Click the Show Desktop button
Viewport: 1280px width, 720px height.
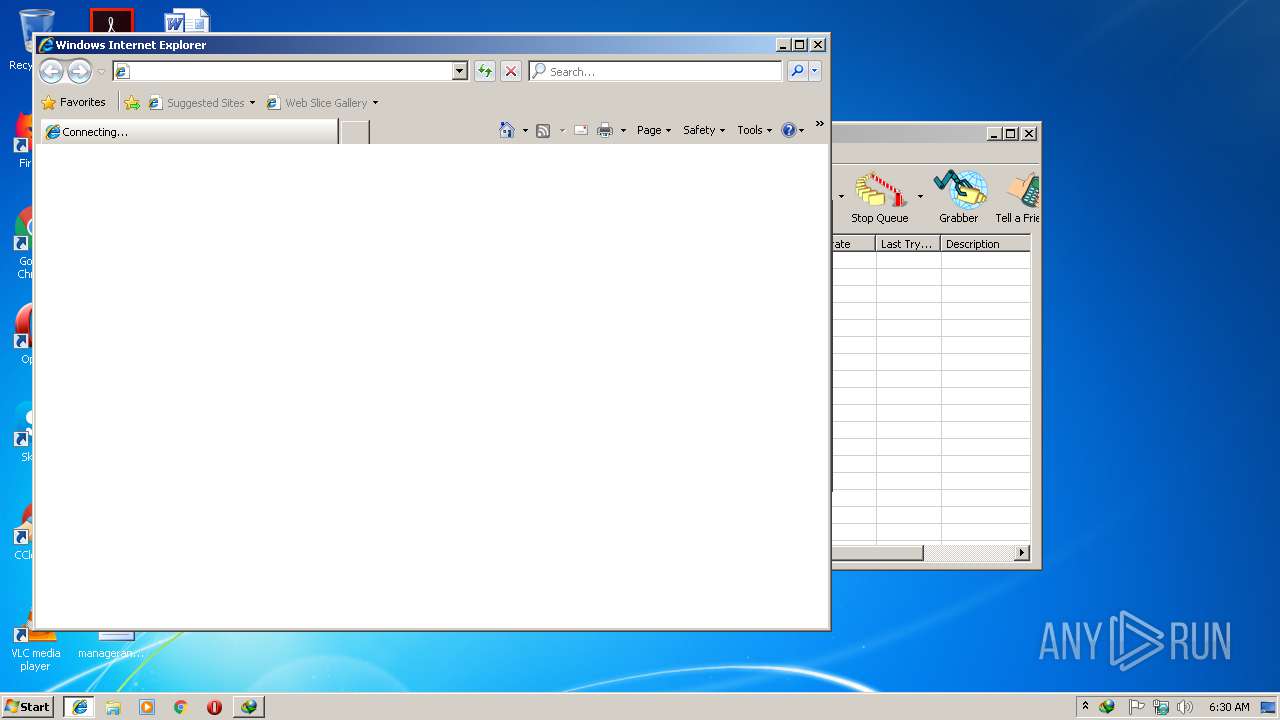pos(1269,707)
